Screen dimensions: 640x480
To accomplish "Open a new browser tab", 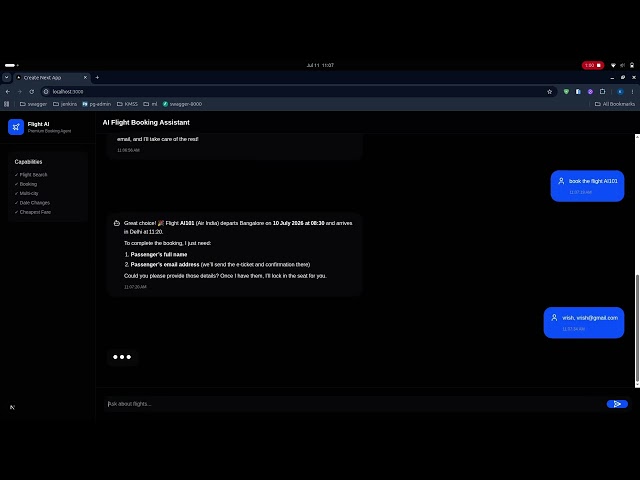I will pos(97,77).
